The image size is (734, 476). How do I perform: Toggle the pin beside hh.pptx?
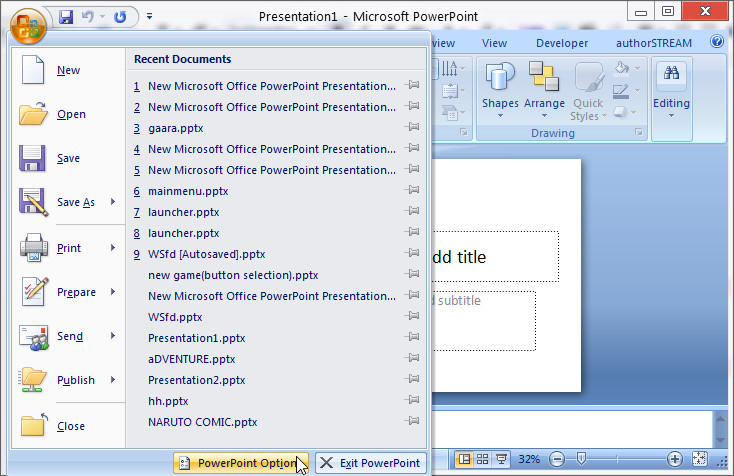click(x=412, y=400)
